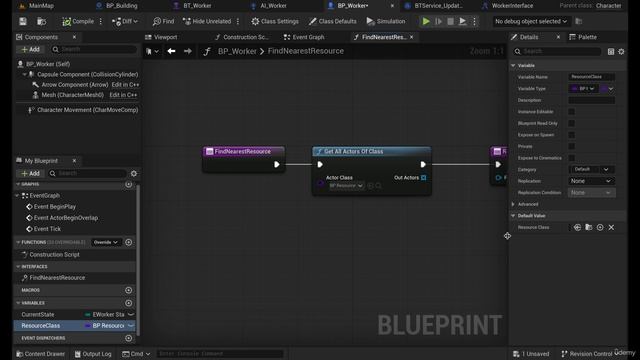Open My Blueprint settings gear
640x360 pixels.
(134, 173)
